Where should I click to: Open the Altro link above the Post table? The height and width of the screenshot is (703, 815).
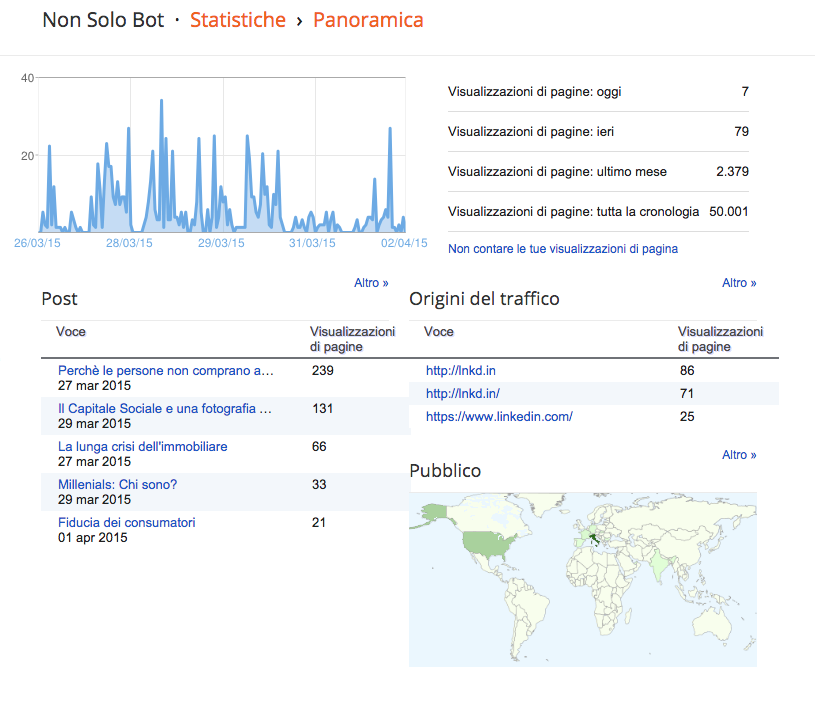371,283
